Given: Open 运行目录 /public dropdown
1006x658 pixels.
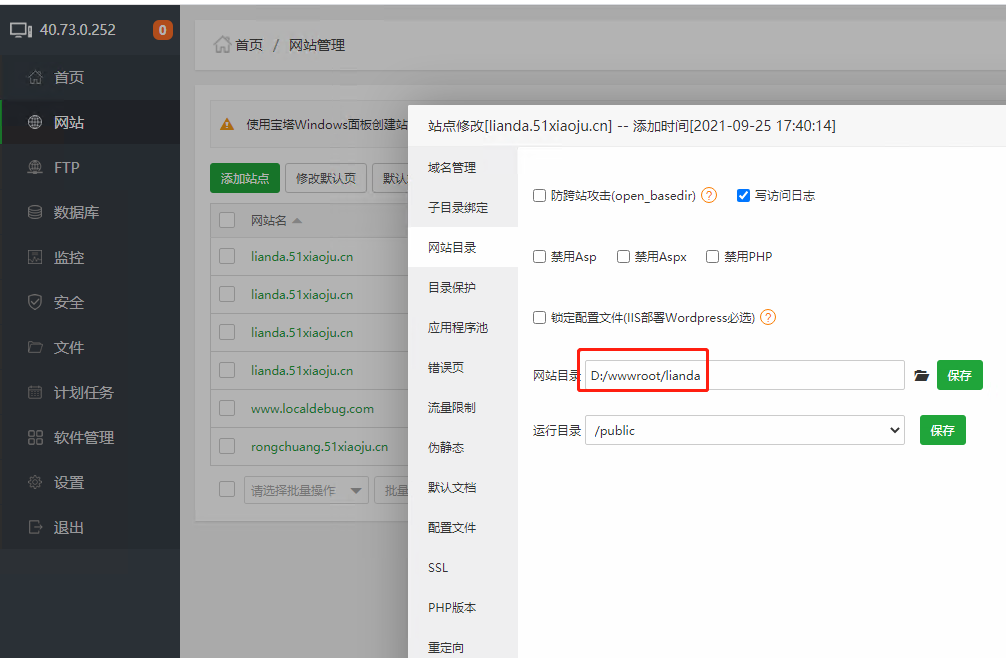Looking at the screenshot, I should tap(745, 430).
